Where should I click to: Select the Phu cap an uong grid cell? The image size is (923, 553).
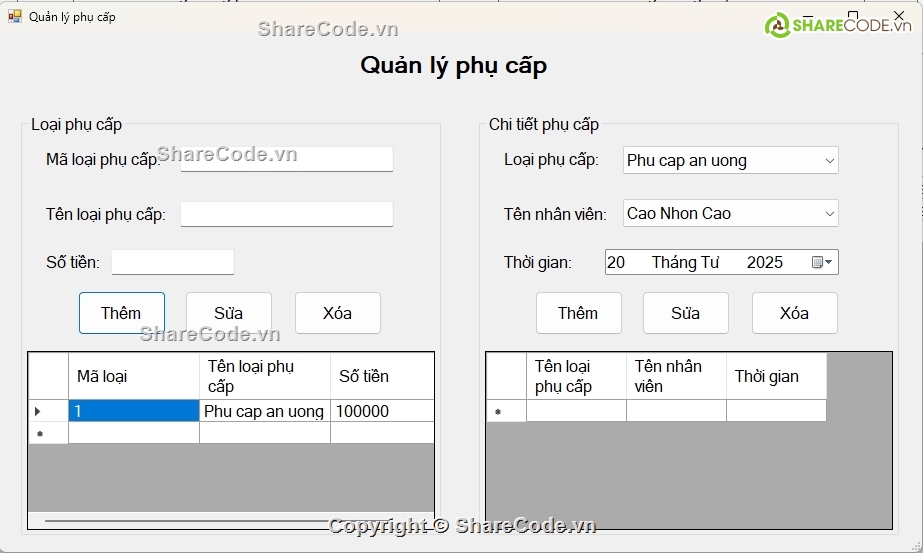(265, 411)
